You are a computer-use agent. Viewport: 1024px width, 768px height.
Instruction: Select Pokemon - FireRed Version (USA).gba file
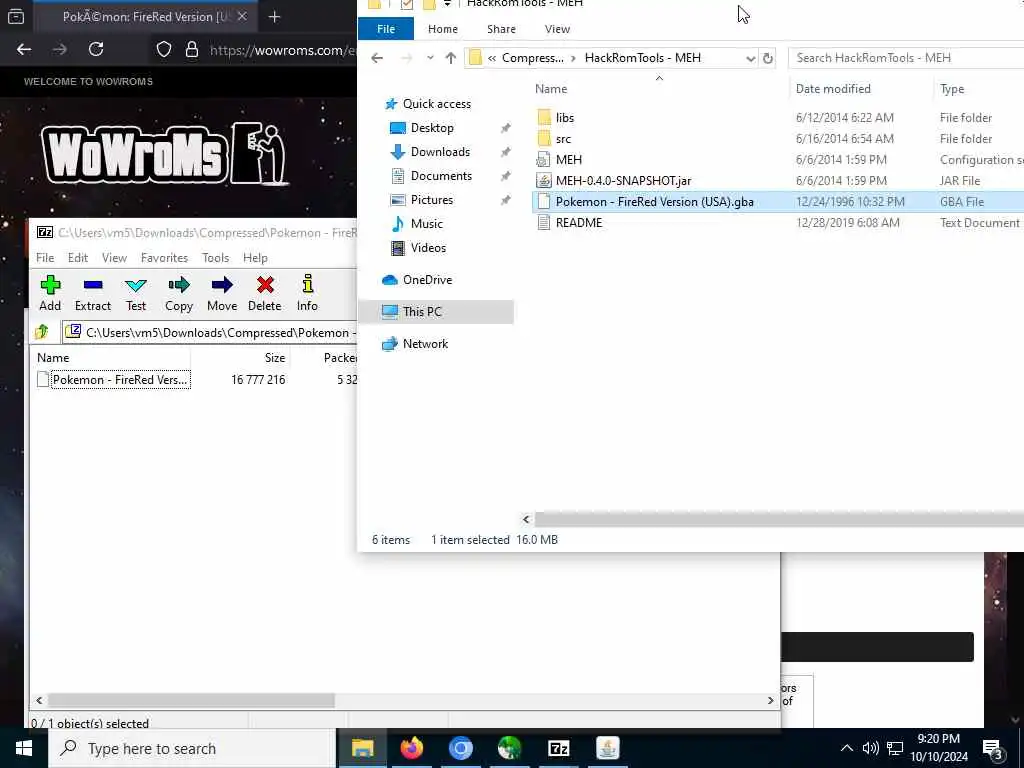coord(654,201)
